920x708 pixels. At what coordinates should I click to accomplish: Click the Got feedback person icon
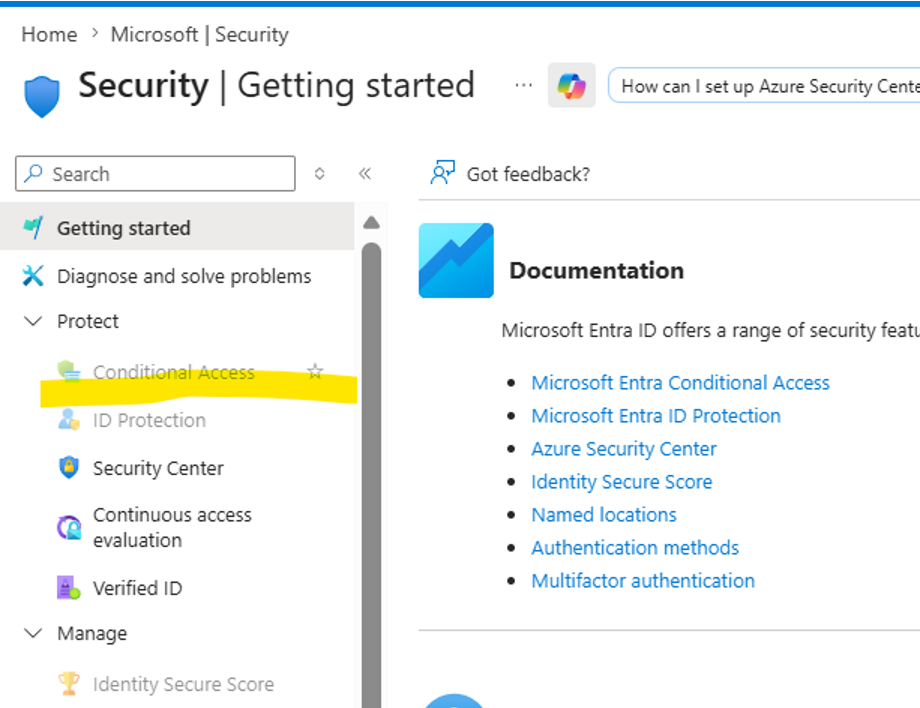[x=442, y=173]
